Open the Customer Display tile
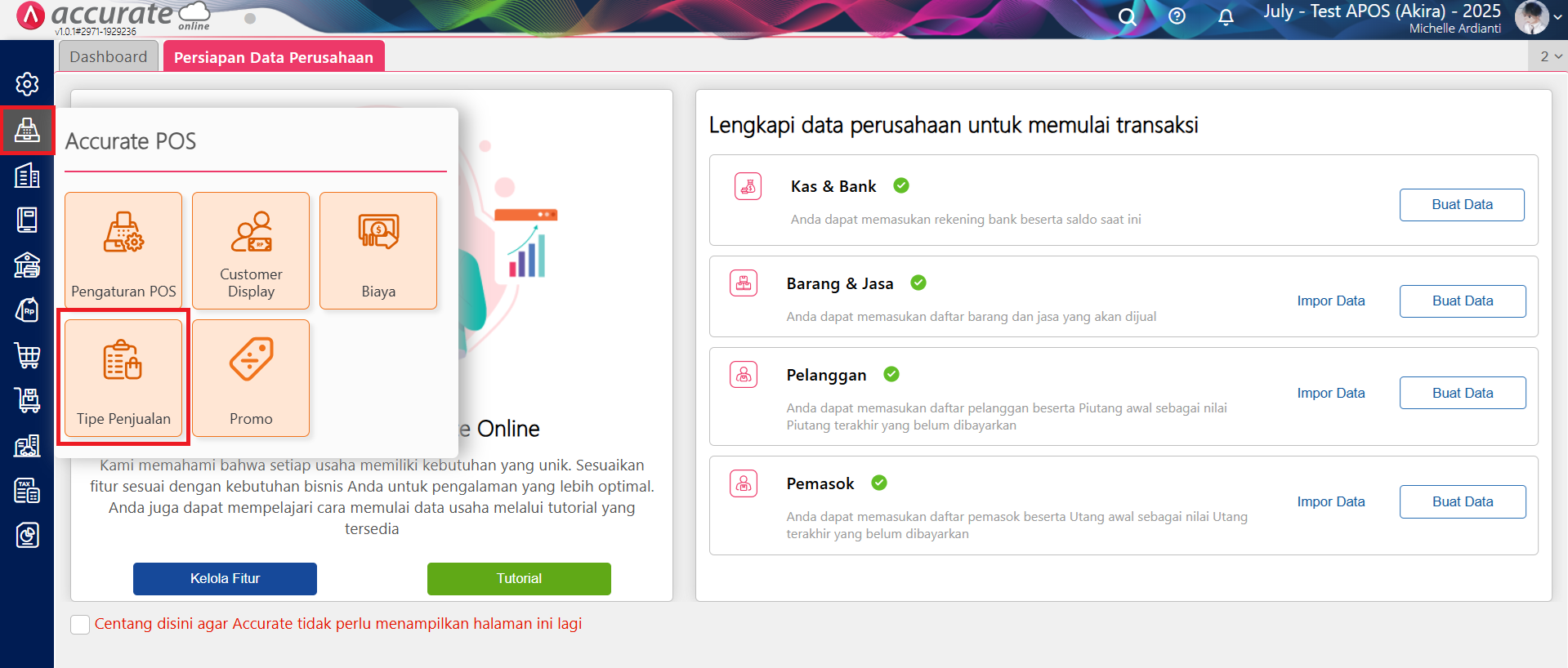Screen dimensions: 1568x668 [x=251, y=251]
